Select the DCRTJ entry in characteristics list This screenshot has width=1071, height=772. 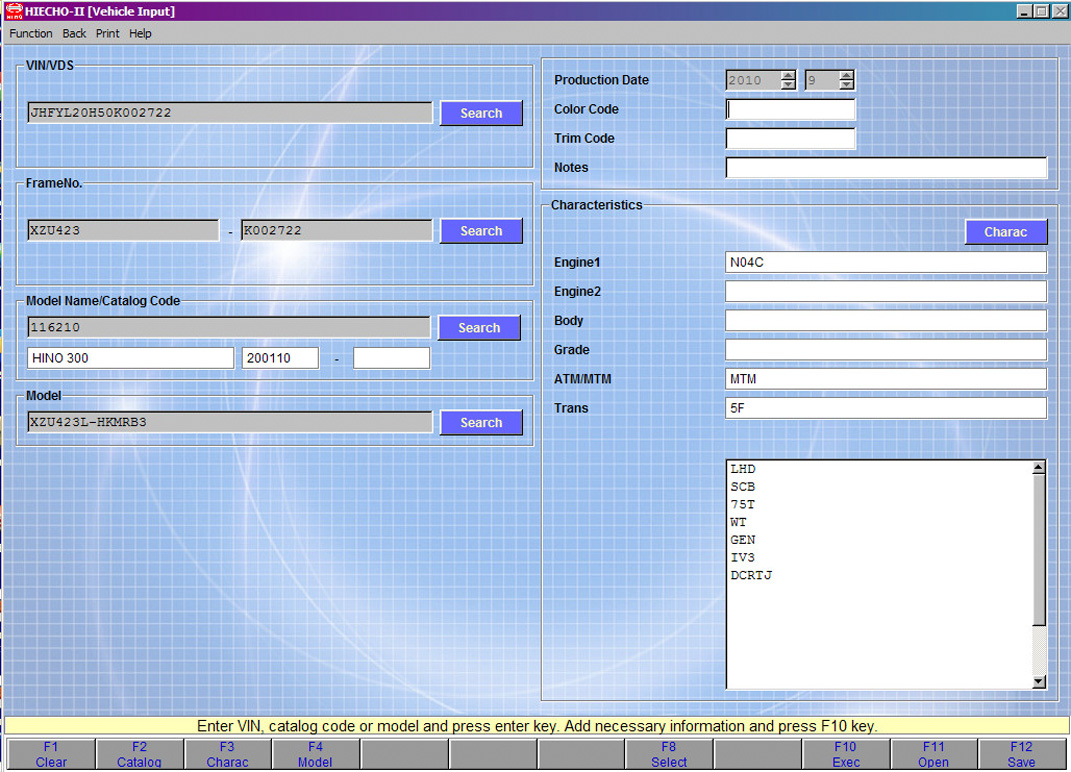point(752,576)
